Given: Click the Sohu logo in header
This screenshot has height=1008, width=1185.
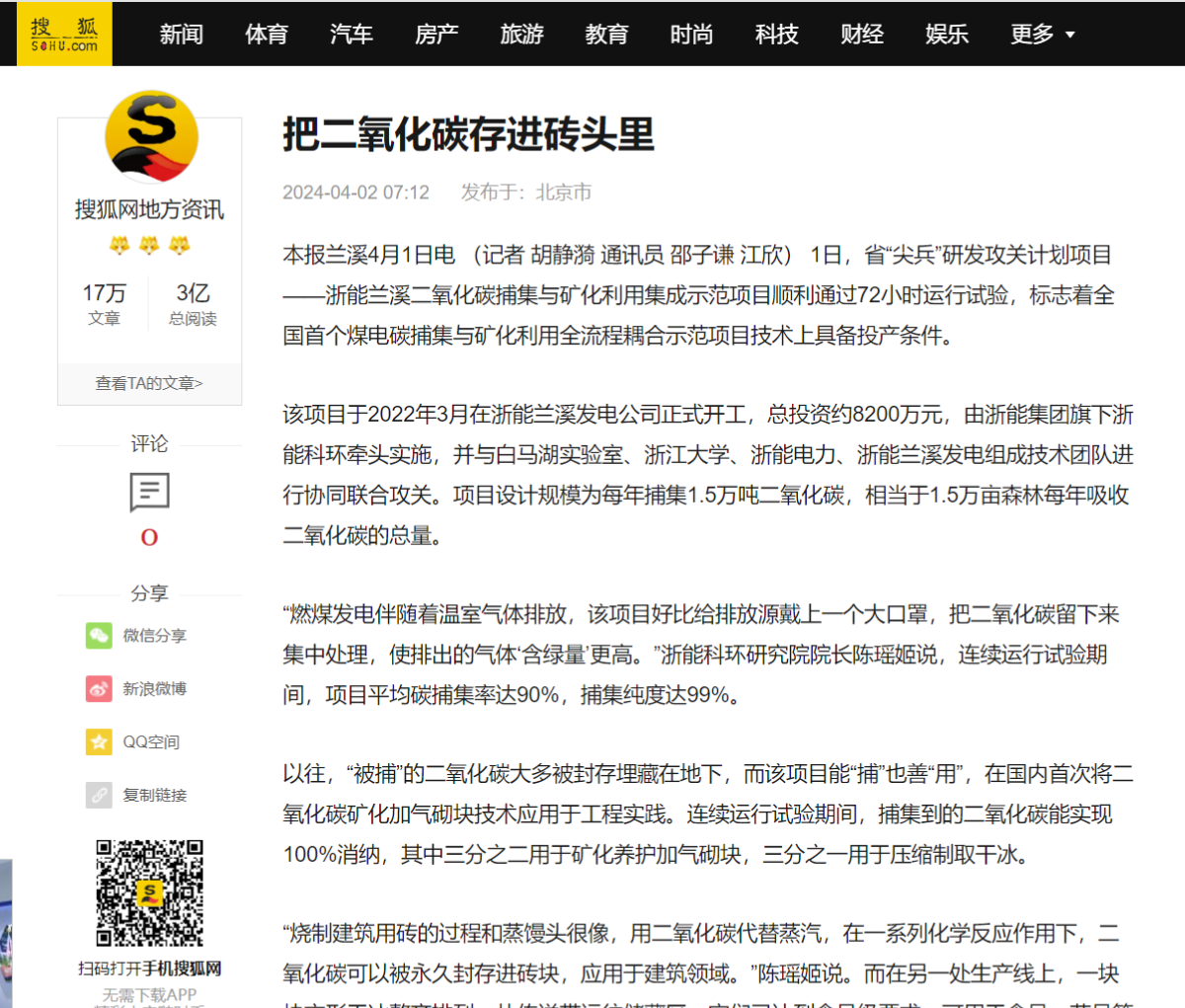Looking at the screenshot, I should coord(64,34).
